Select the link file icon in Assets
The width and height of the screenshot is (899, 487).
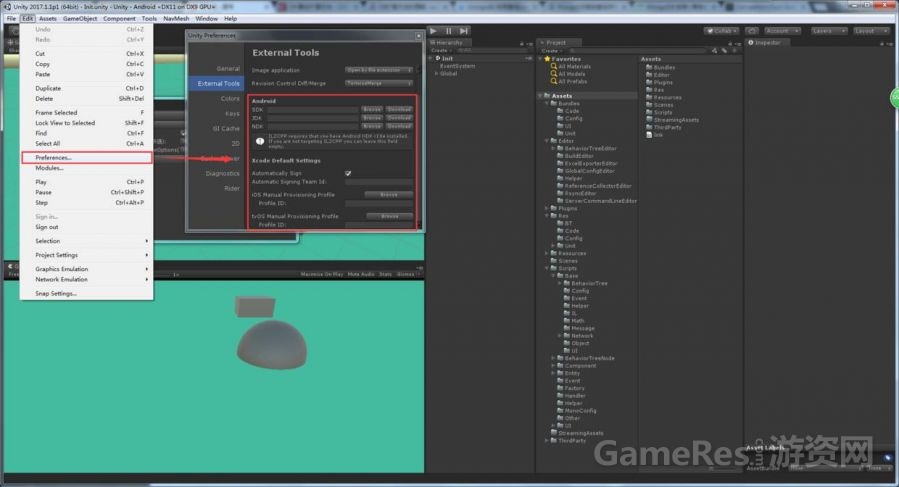[649, 135]
